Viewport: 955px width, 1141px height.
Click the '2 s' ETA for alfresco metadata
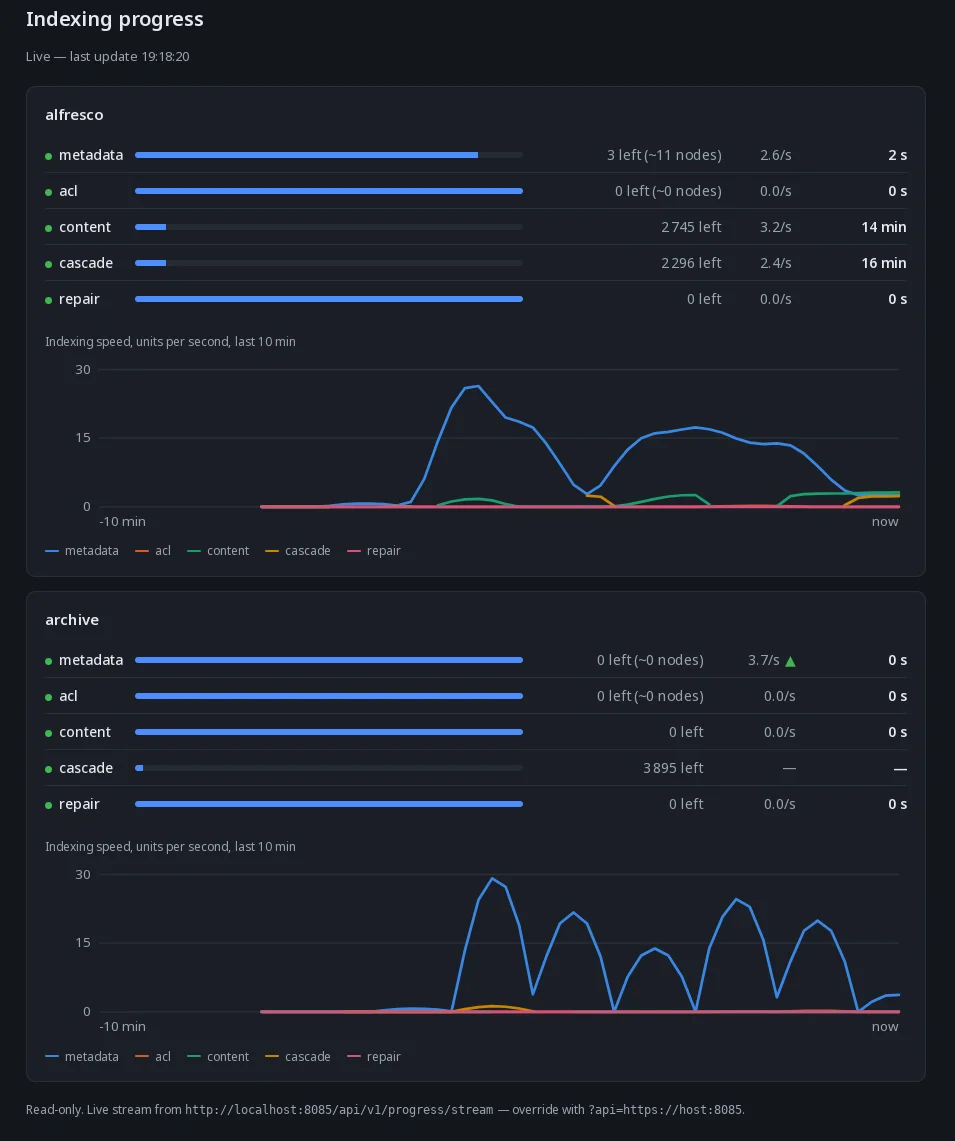(x=897, y=155)
